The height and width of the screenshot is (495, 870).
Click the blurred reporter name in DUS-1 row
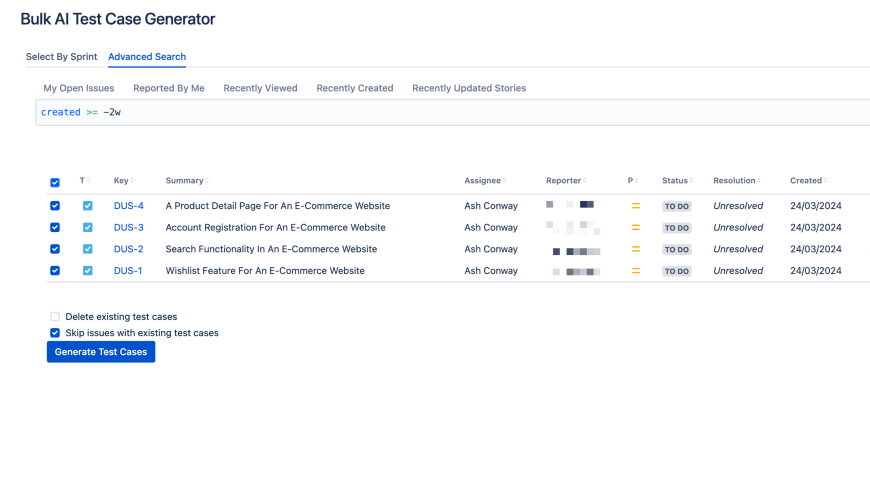[573, 271]
